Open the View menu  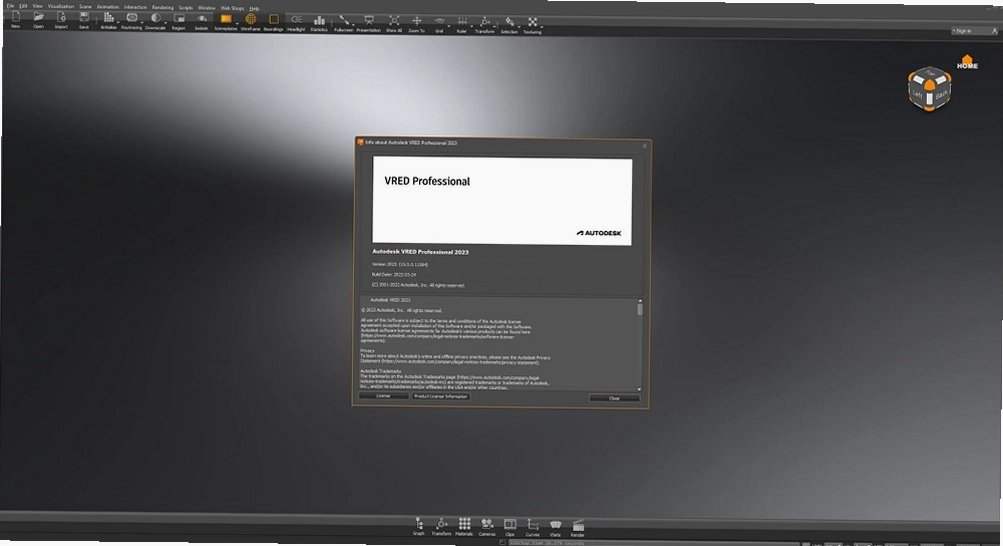[x=38, y=6]
